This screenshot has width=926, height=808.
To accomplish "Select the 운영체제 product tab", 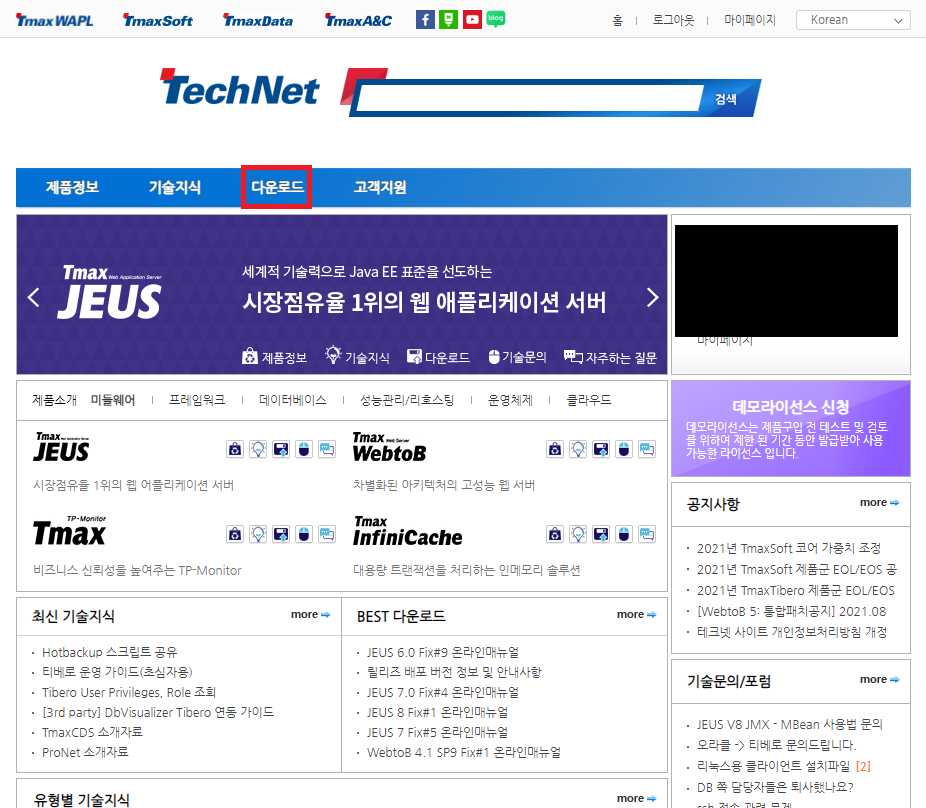I will pos(510,400).
